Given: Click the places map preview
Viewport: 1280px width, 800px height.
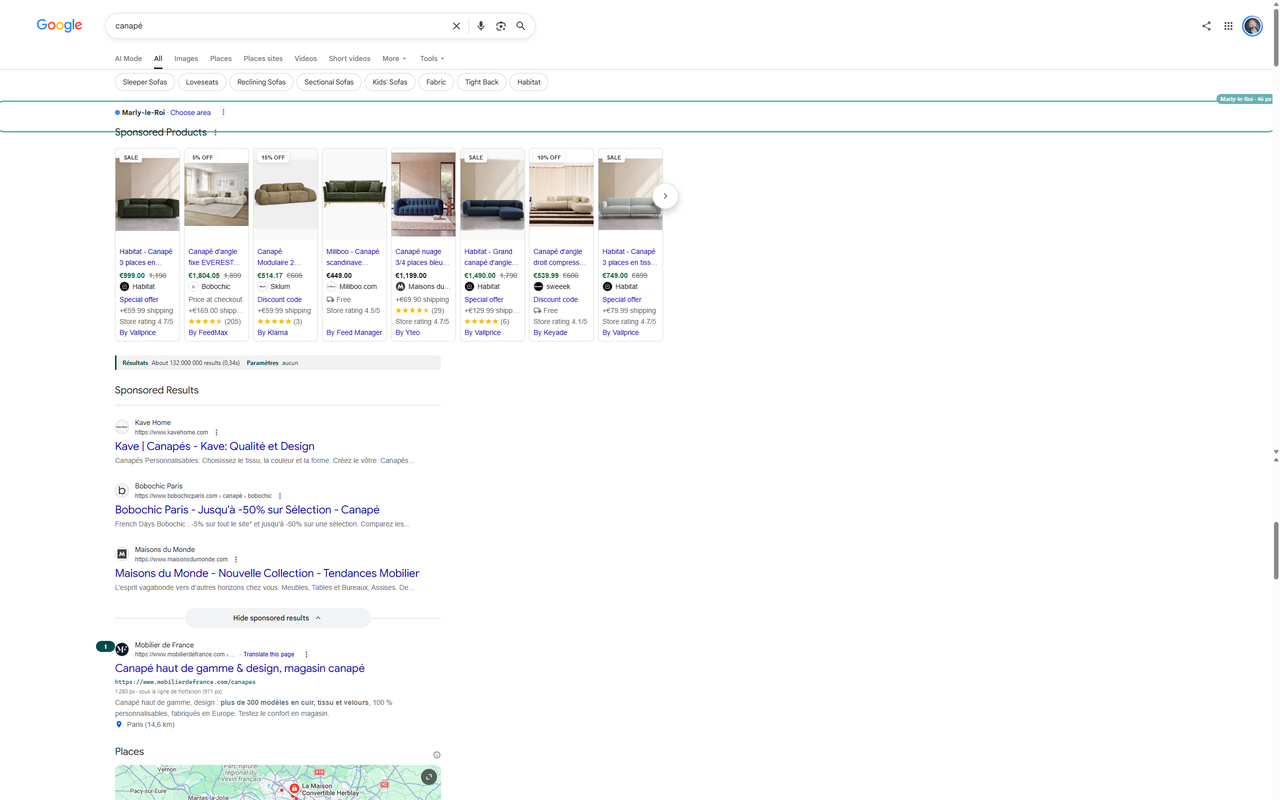Looking at the screenshot, I should click(278, 782).
